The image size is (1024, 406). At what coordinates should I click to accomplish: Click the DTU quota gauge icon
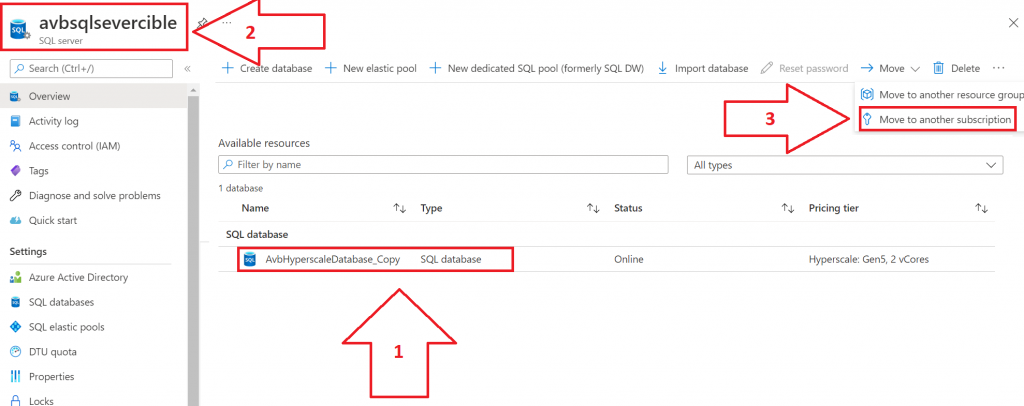point(16,352)
